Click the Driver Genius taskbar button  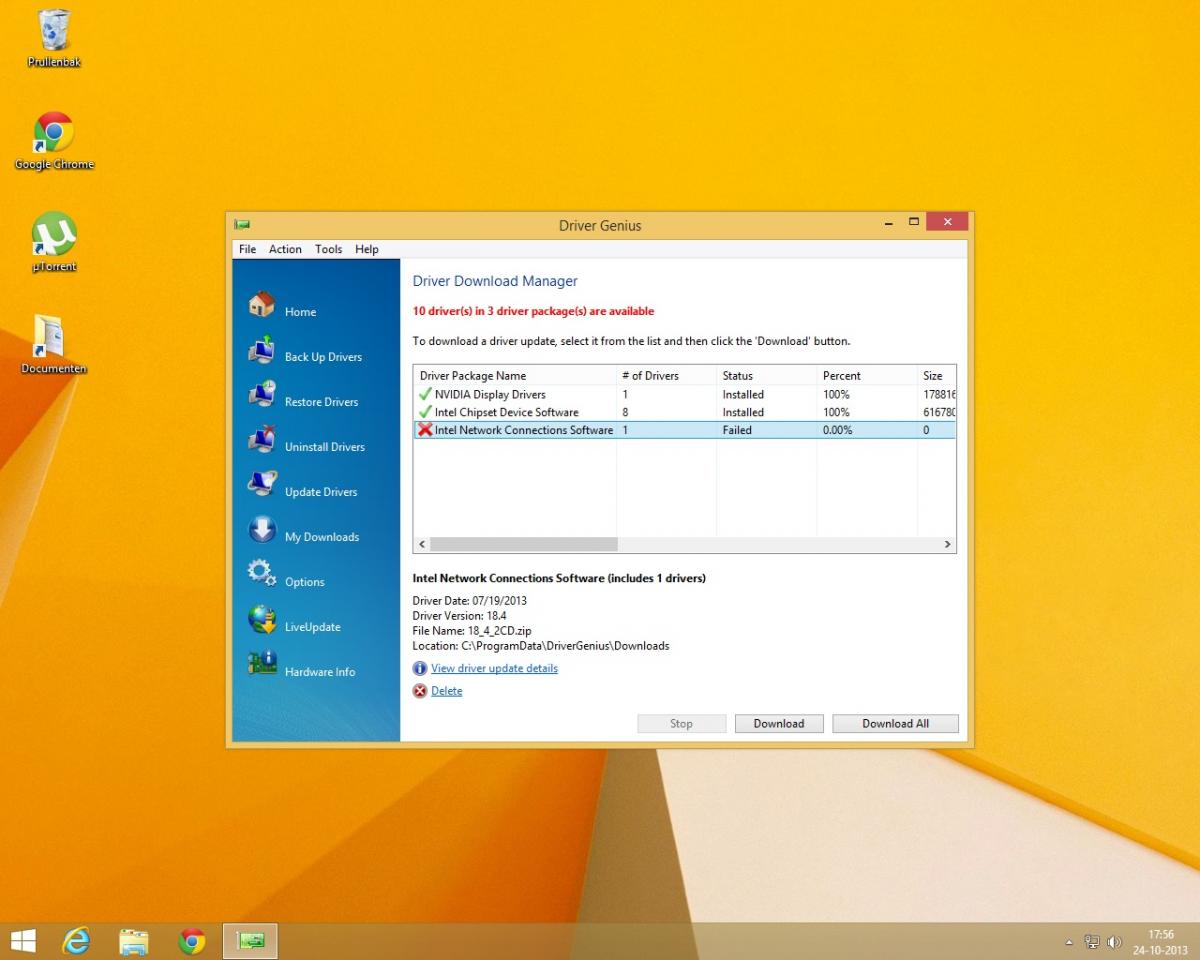(x=250, y=941)
